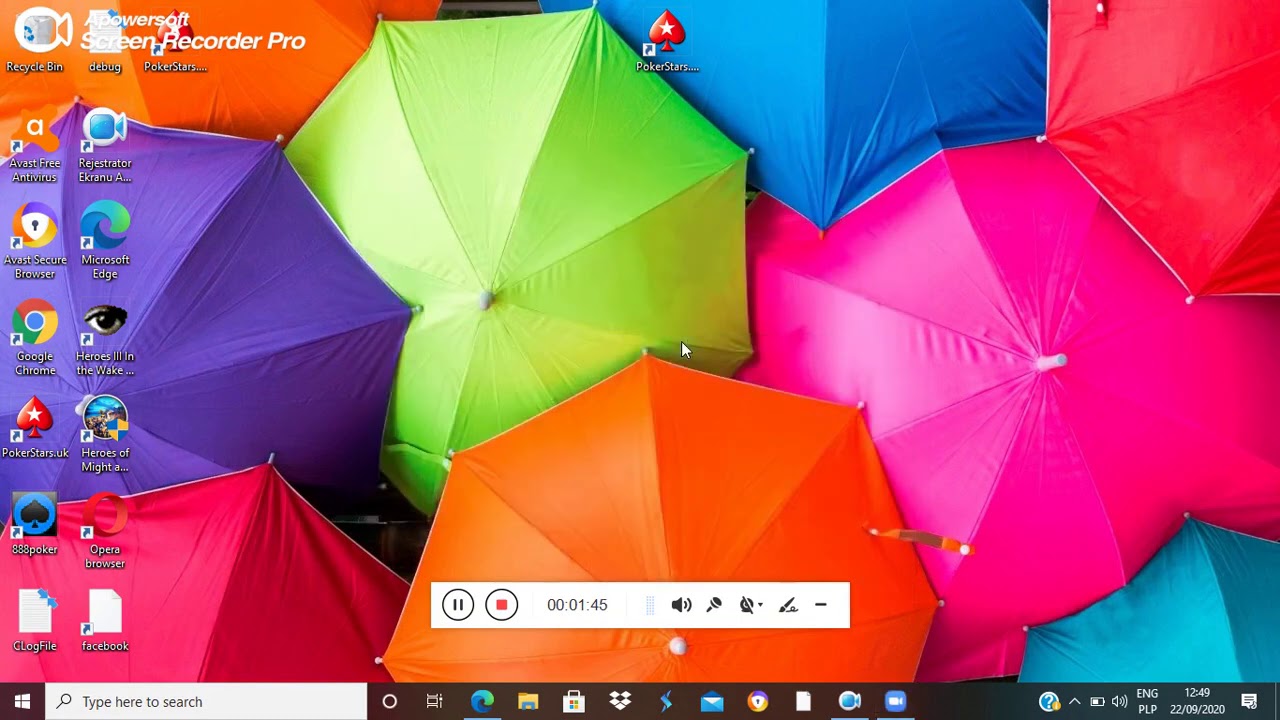Image resolution: width=1280 pixels, height=720 pixels.
Task: Select the facebook desktop shortcut
Action: [x=105, y=621]
